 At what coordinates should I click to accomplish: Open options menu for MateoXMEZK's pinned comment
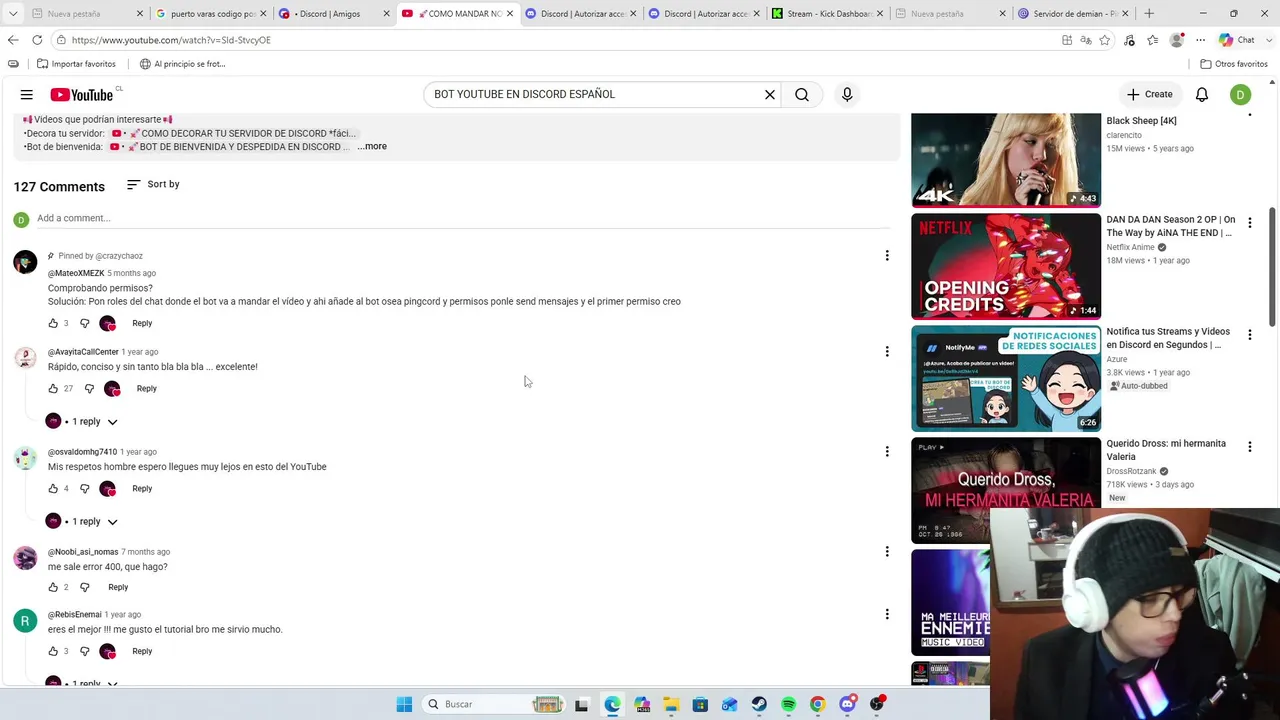pos(887,256)
